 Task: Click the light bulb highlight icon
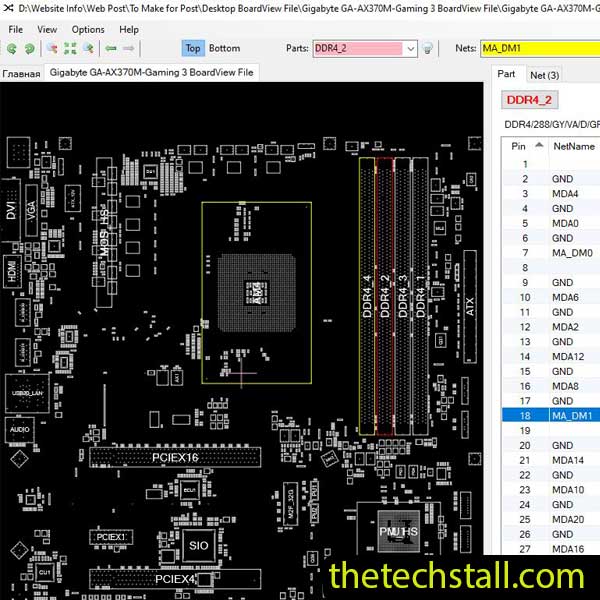tap(427, 49)
